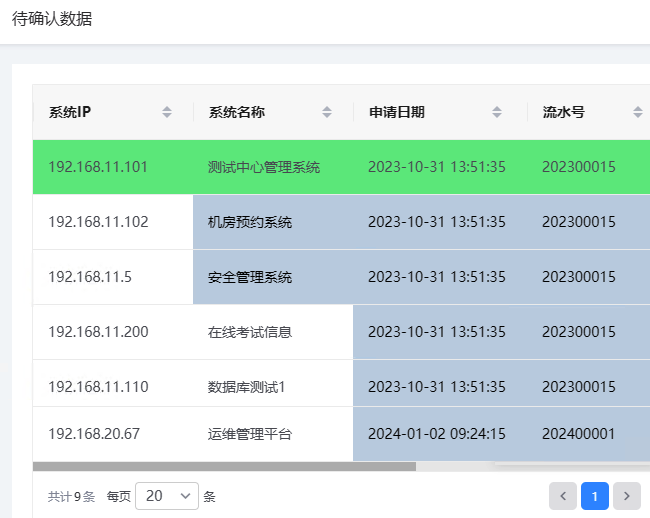Click sort icon in 系统名称 header
This screenshot has height=518, width=650.
pyautogui.click(x=327, y=112)
